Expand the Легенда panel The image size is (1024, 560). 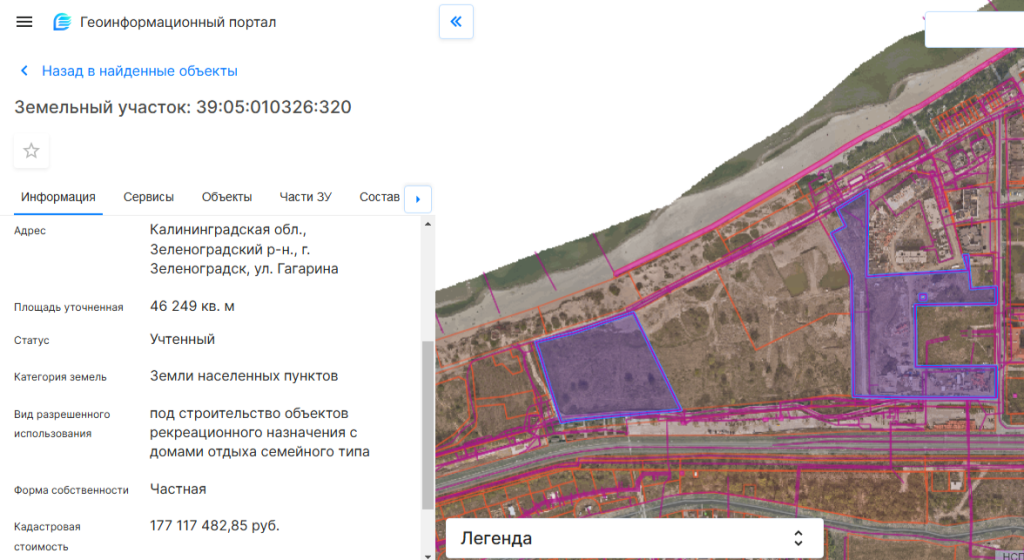[633, 538]
